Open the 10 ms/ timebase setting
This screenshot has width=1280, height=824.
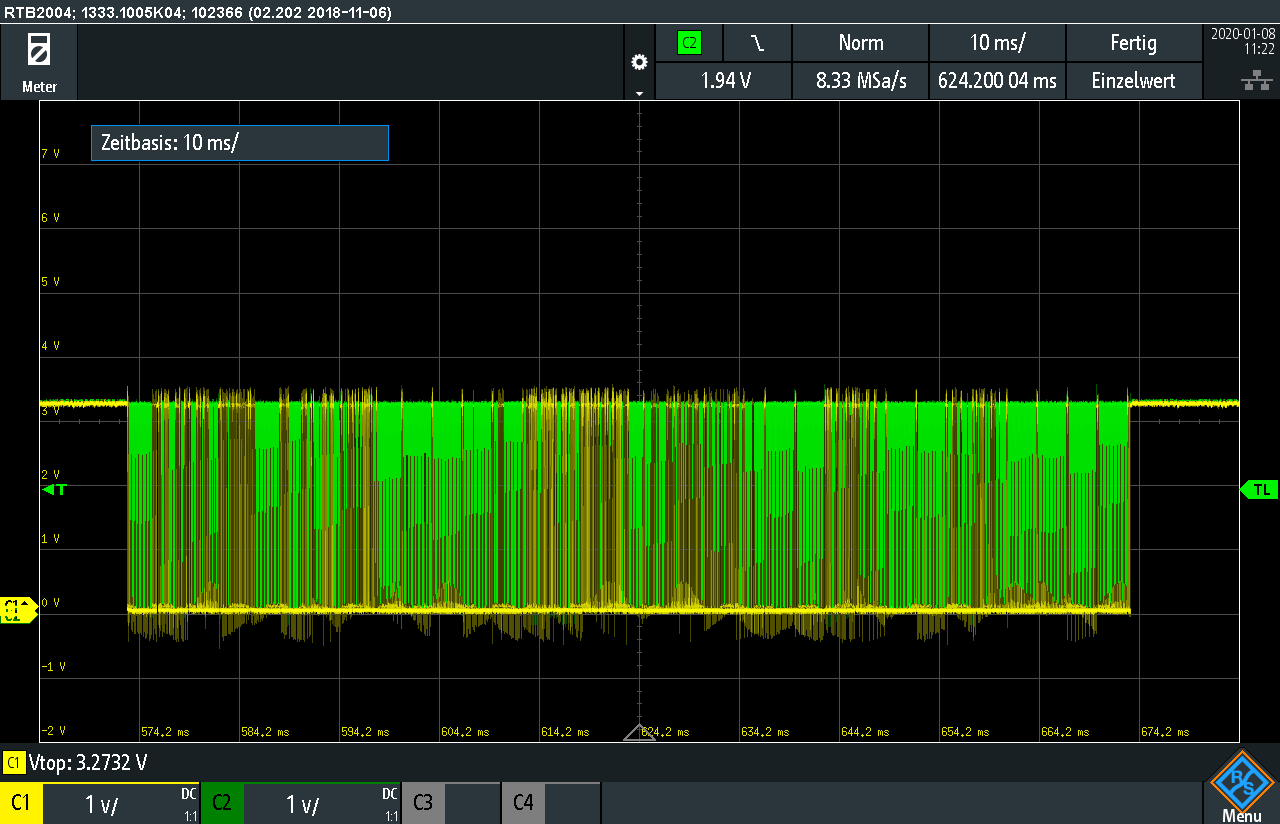(x=997, y=43)
